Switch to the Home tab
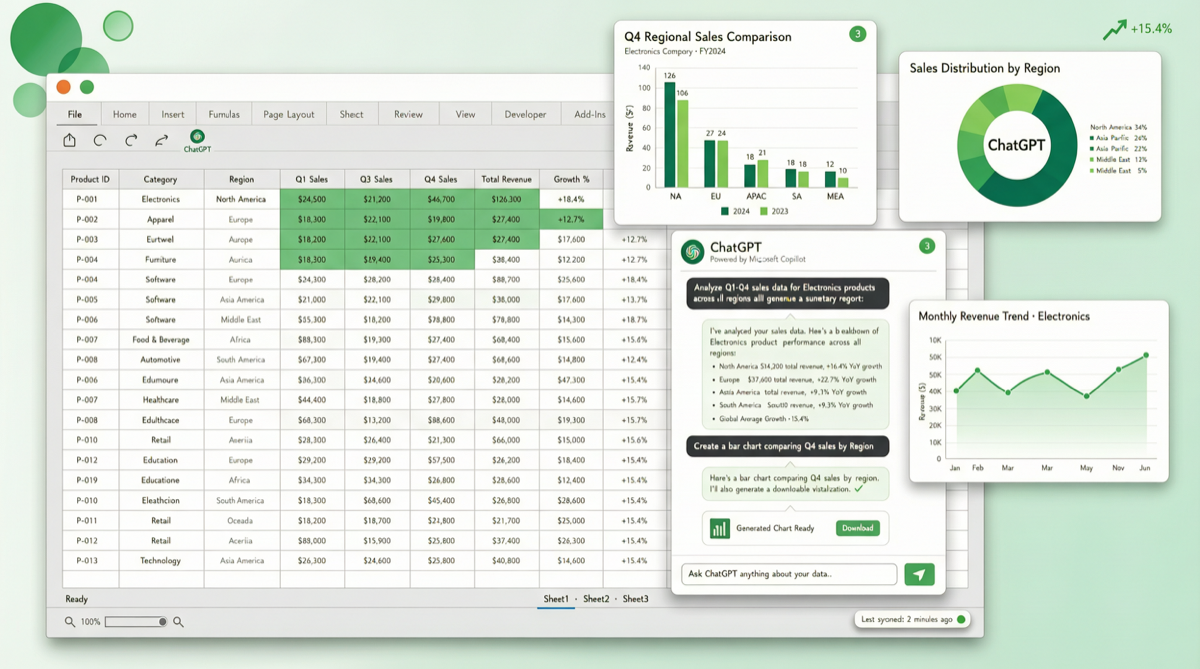The image size is (1200, 669). point(125,114)
